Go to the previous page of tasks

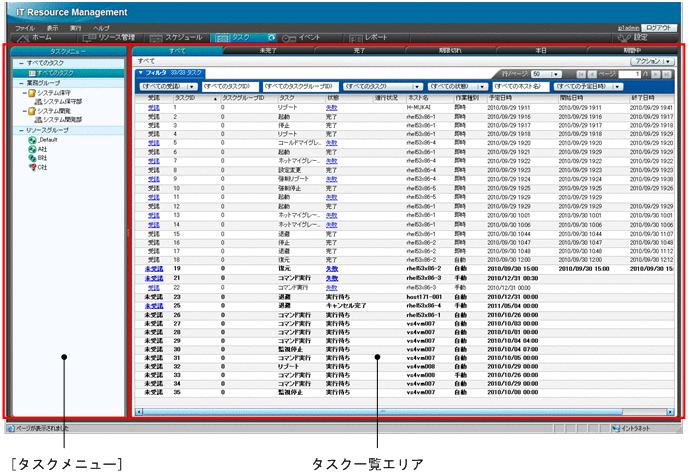point(592,75)
